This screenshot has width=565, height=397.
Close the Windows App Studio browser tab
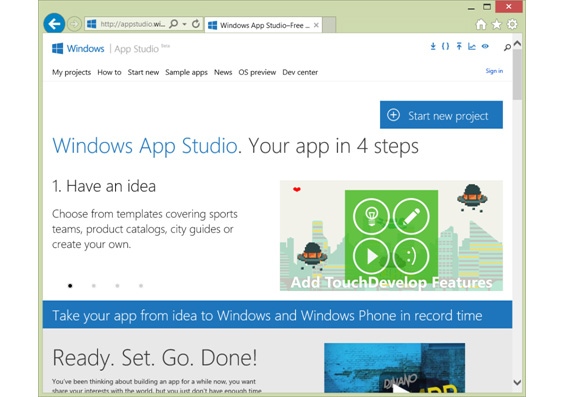pos(316,25)
